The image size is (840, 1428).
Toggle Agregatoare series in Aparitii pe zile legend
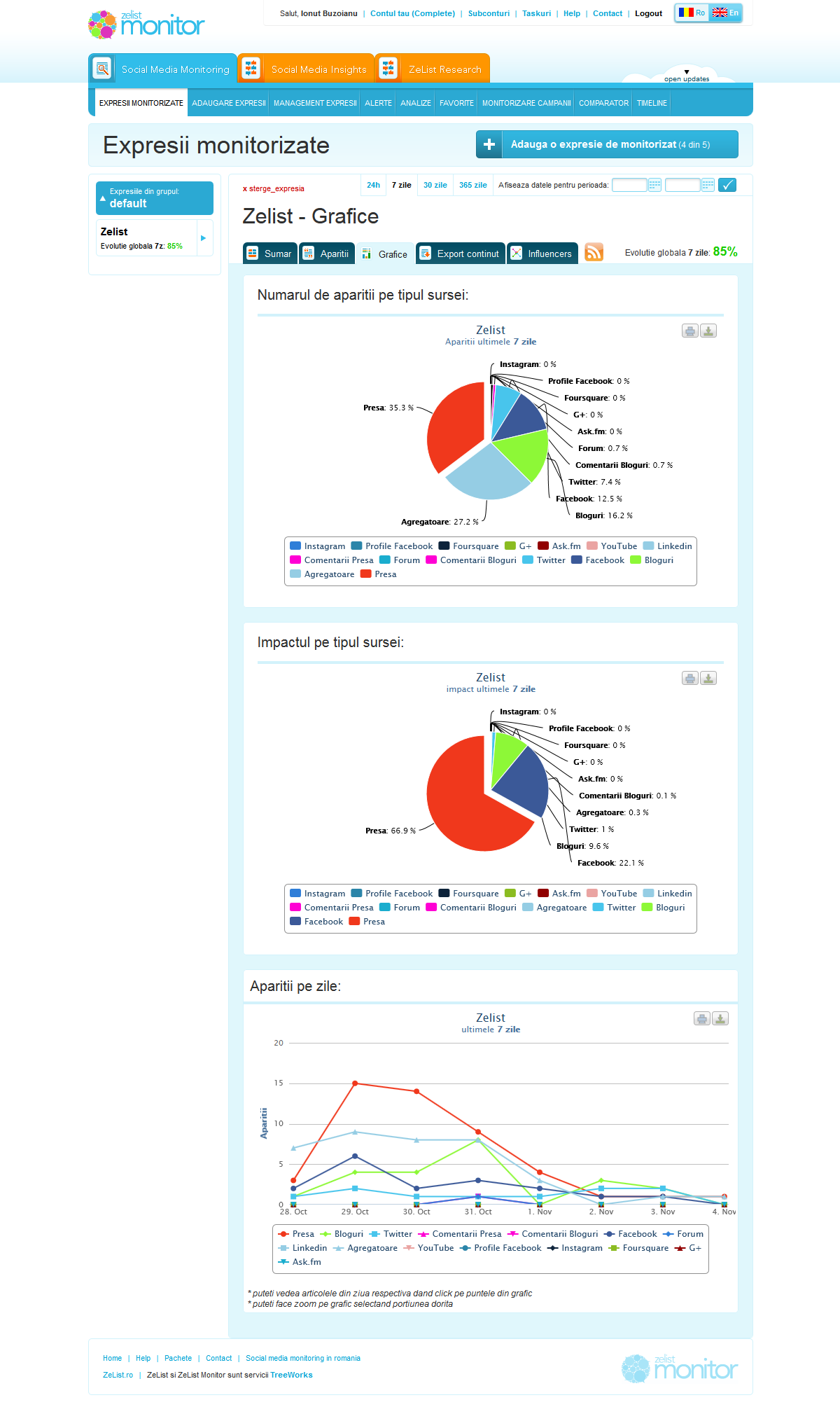point(365,1248)
